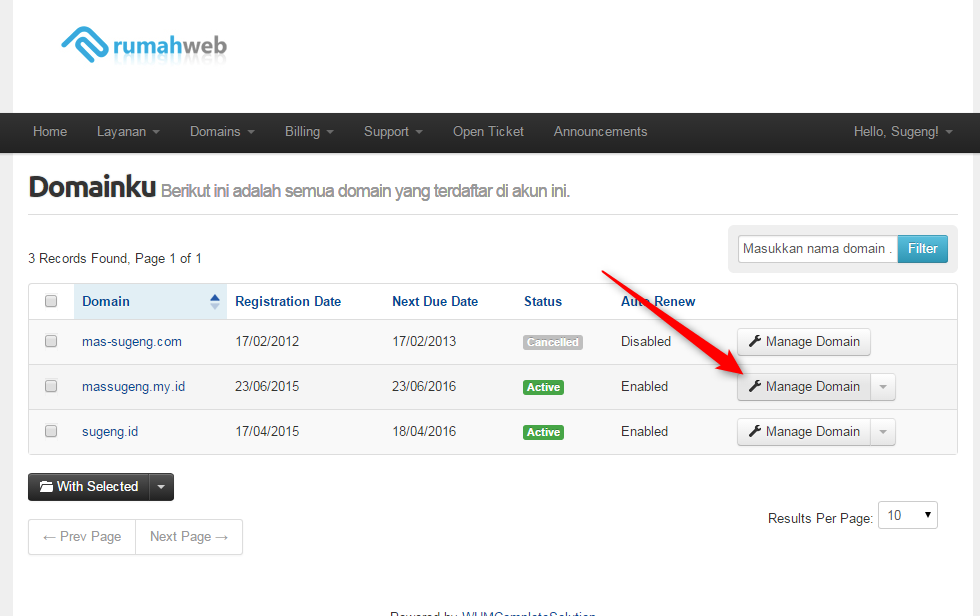
Task: Sort by Next Due Date column header
Action: click(x=435, y=301)
